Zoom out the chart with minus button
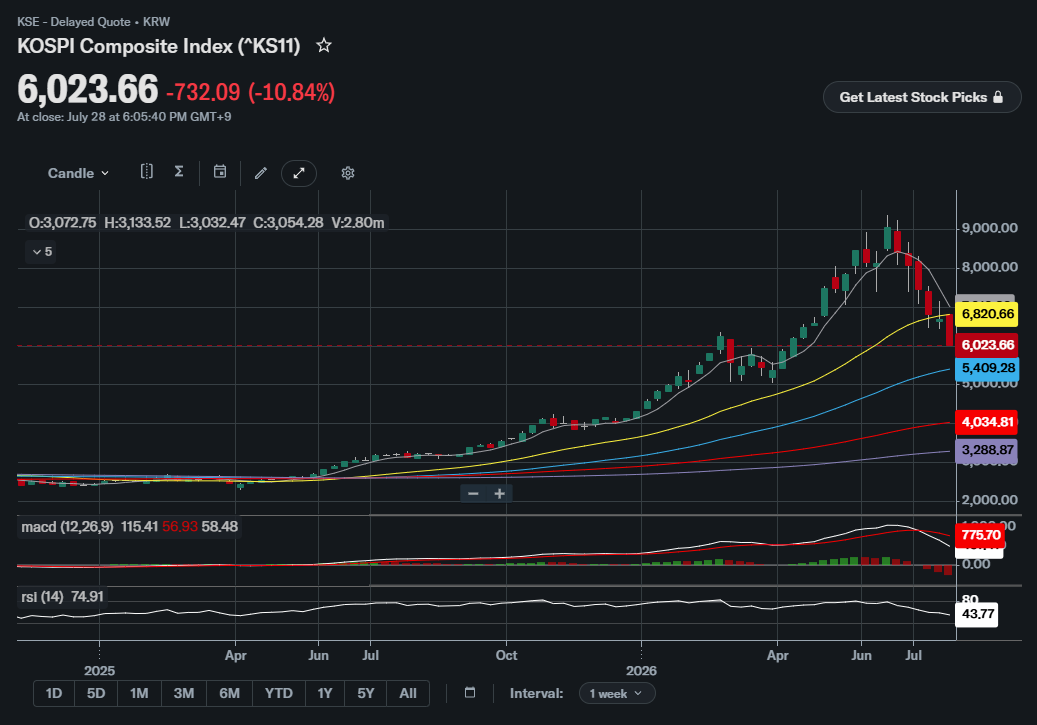The height and width of the screenshot is (725, 1037). tap(473, 493)
